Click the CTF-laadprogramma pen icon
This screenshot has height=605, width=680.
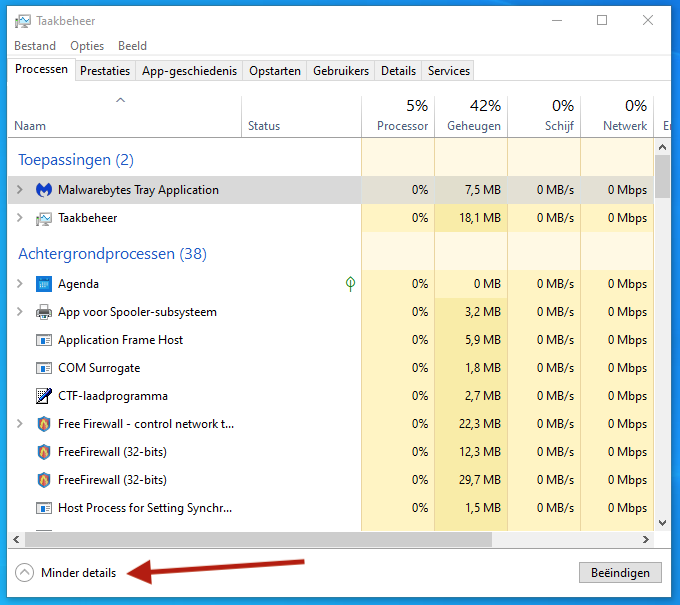pos(44,396)
